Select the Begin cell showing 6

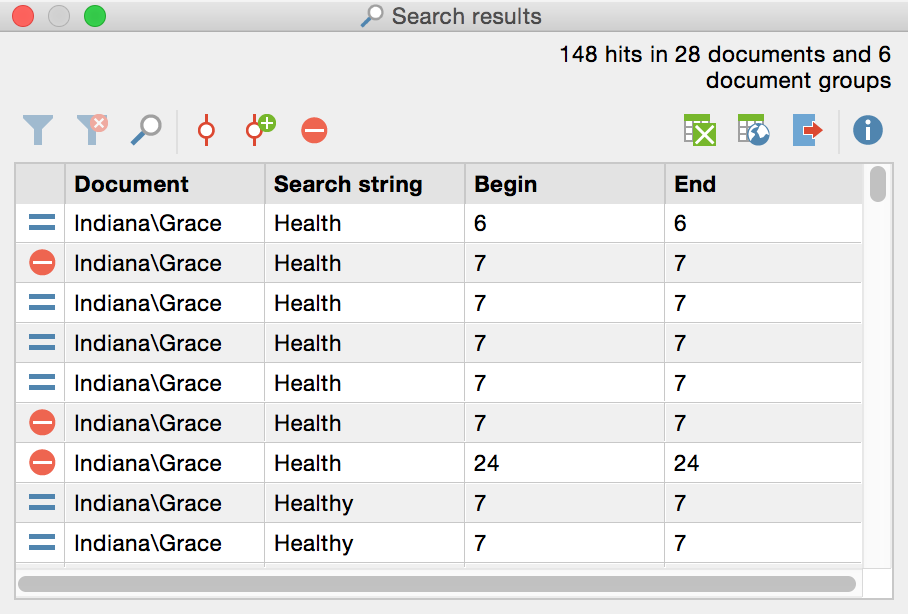(565, 223)
